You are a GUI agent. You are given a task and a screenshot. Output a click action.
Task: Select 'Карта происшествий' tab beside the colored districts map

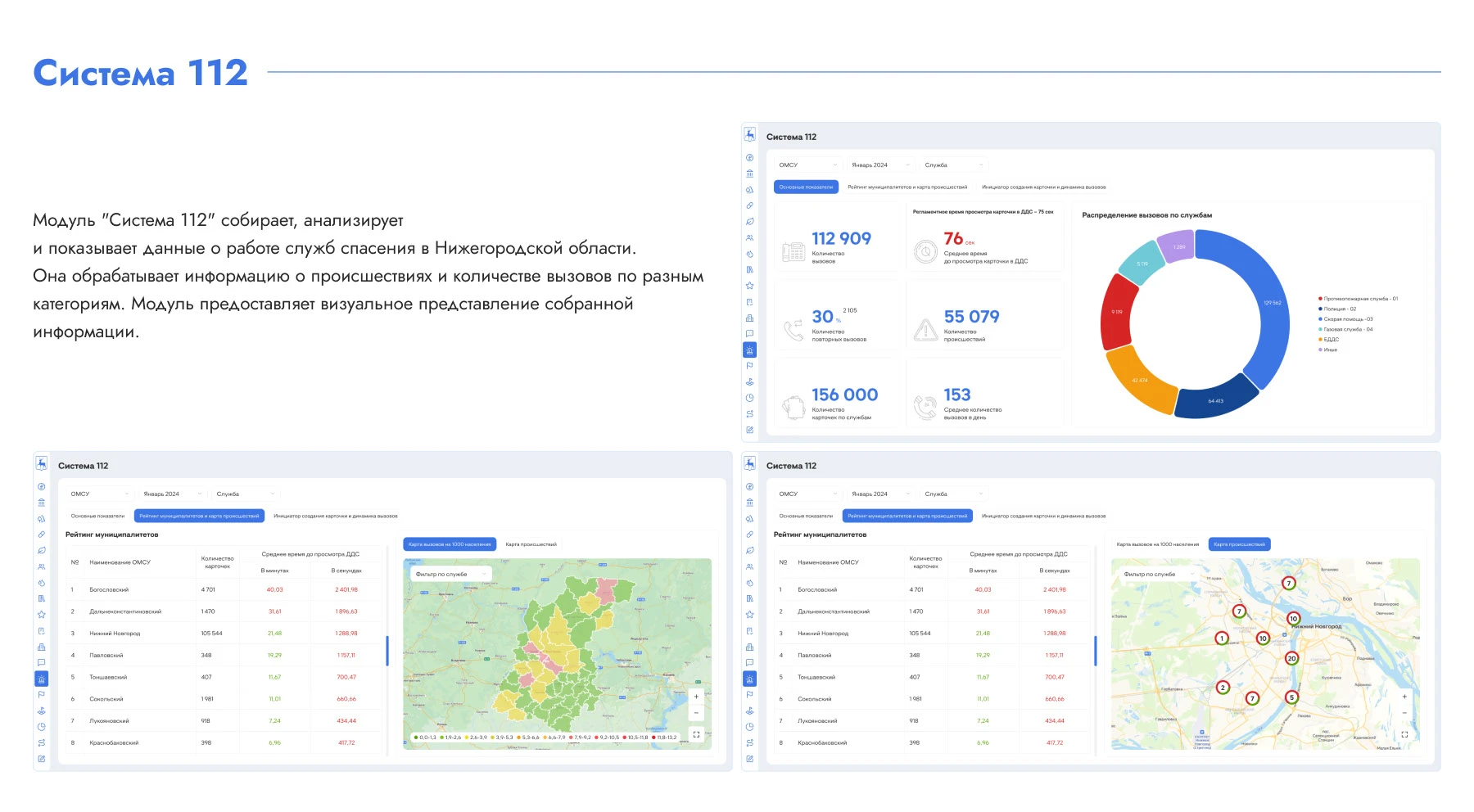531,544
